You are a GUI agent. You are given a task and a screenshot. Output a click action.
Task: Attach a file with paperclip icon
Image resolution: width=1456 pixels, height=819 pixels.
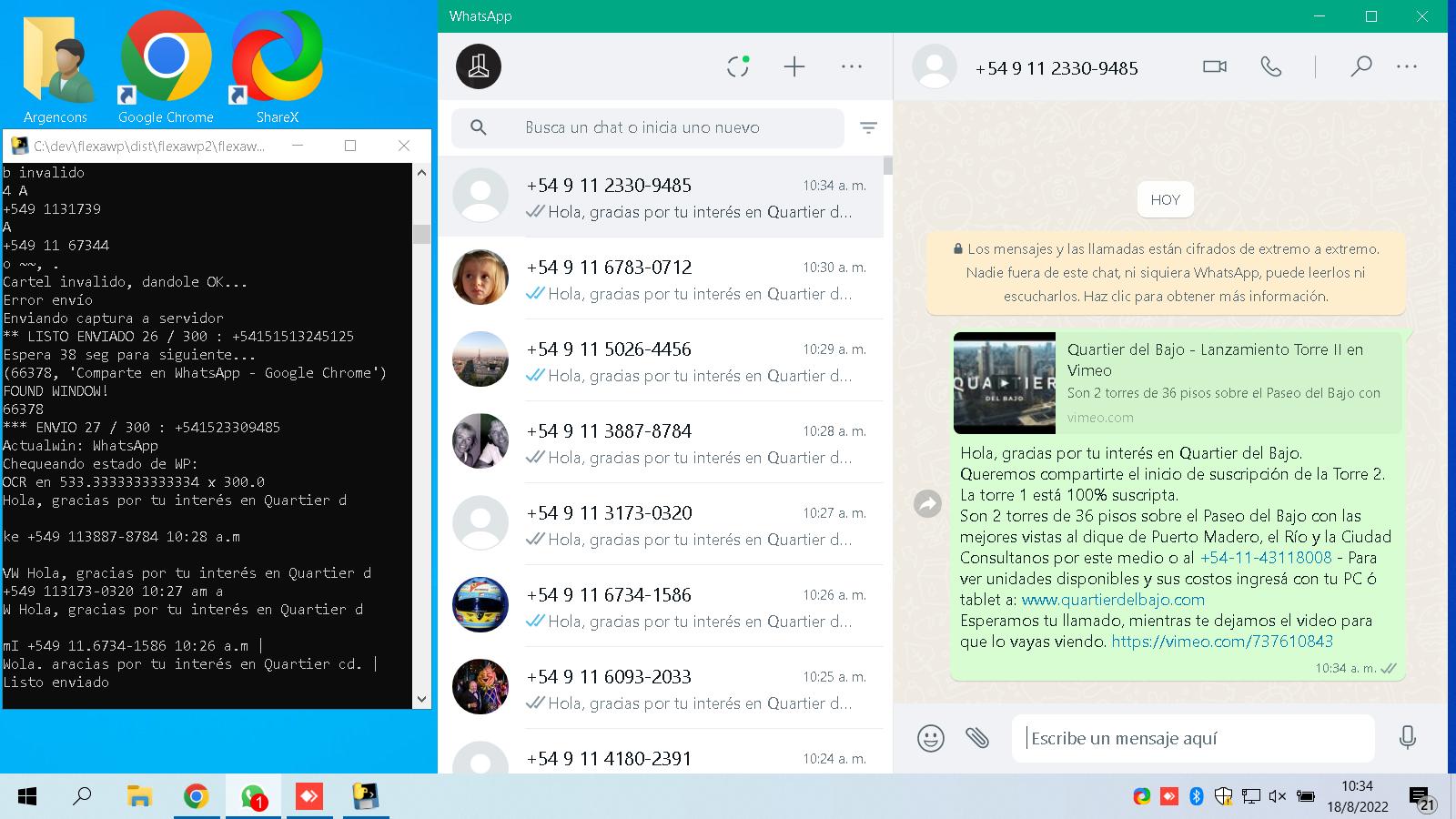(977, 737)
